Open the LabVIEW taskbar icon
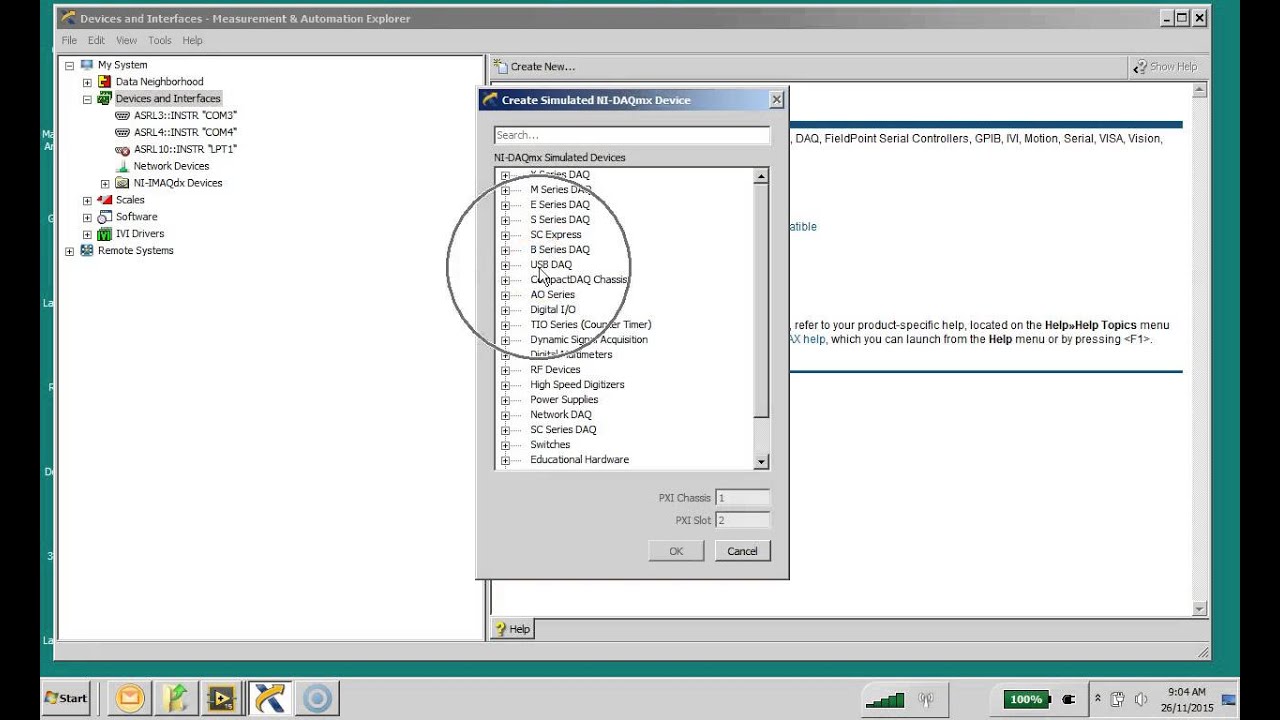Viewport: 1280px width, 720px height. (x=222, y=698)
